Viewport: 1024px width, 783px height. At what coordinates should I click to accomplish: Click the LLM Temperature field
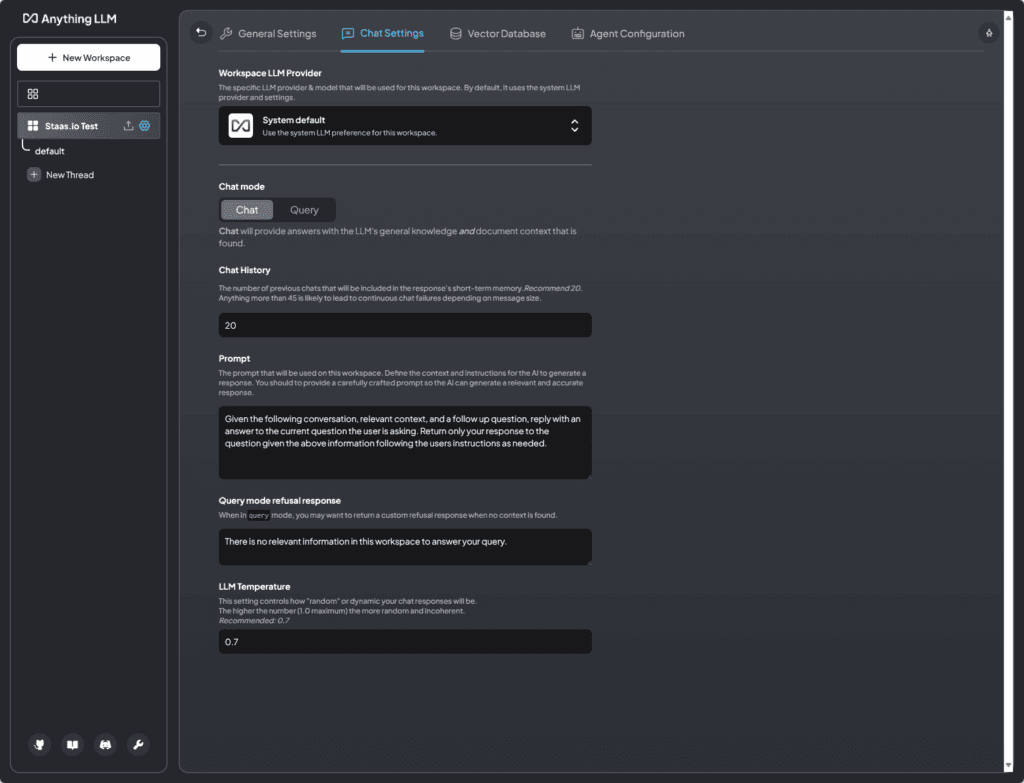pyautogui.click(x=405, y=641)
